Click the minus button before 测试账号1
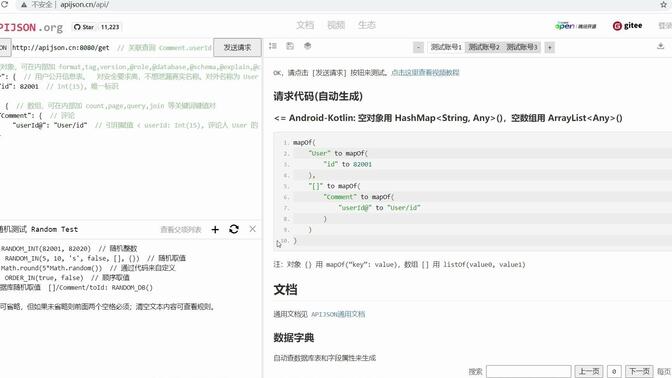672x378 pixels. 418,47
